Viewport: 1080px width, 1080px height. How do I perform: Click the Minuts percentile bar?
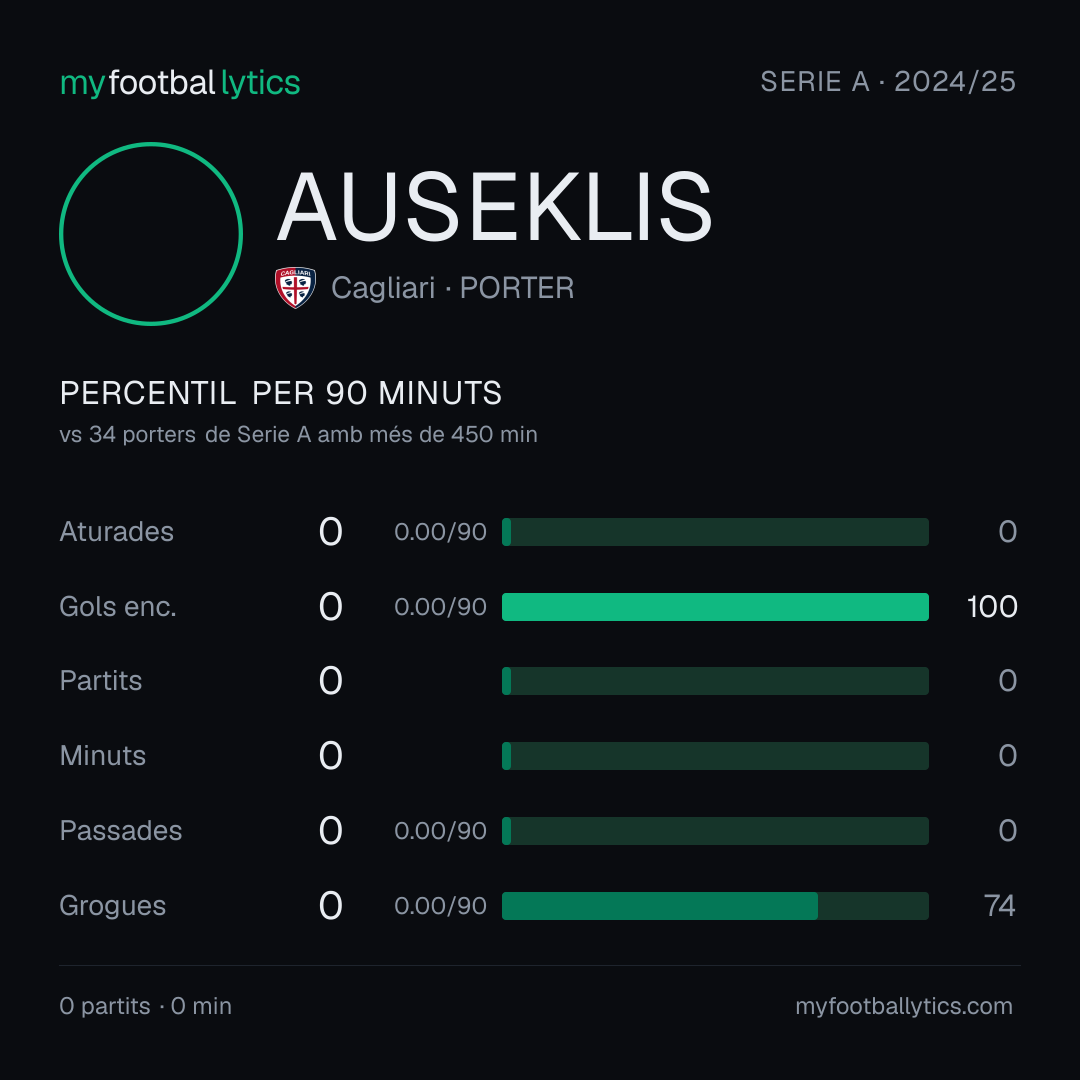[715, 756]
